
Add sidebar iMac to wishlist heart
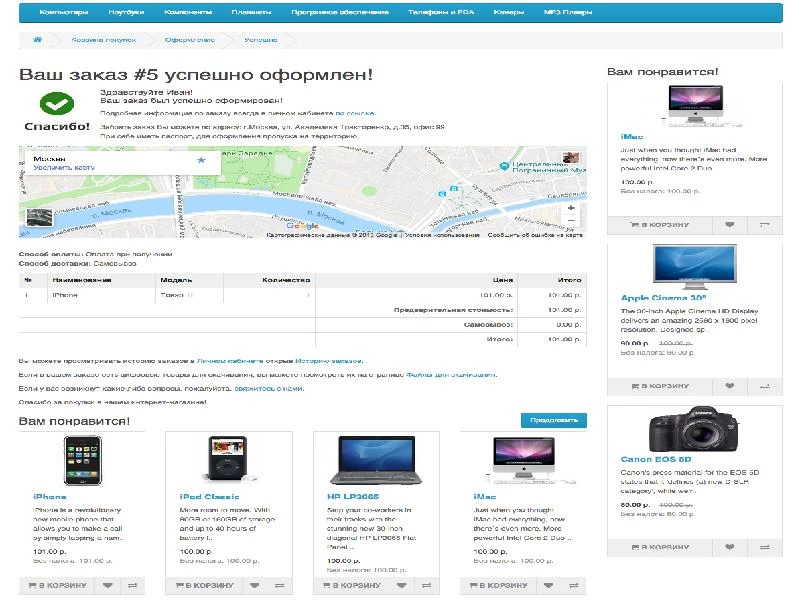click(x=730, y=224)
